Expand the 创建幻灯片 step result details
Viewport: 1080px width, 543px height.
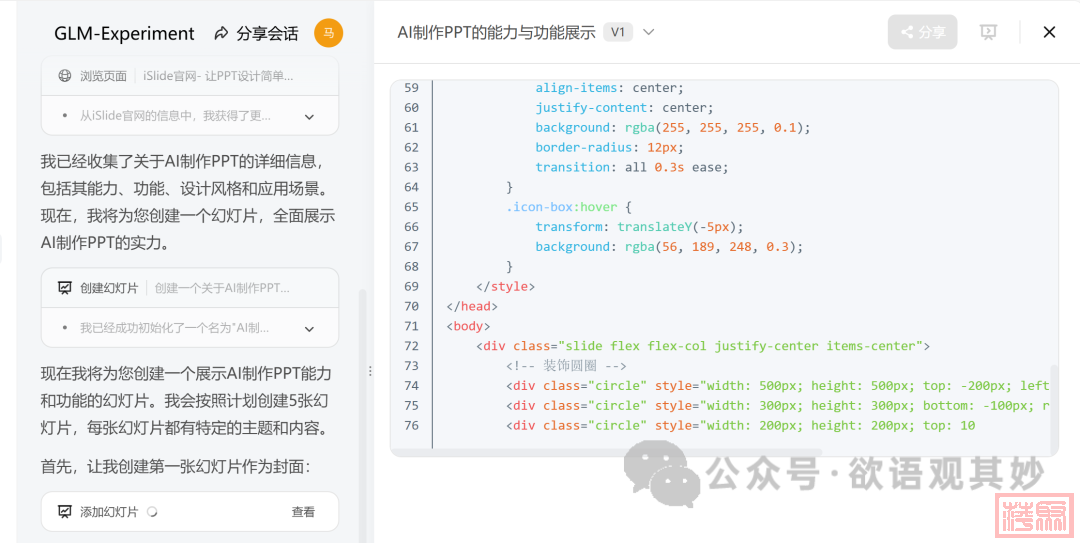pos(309,329)
